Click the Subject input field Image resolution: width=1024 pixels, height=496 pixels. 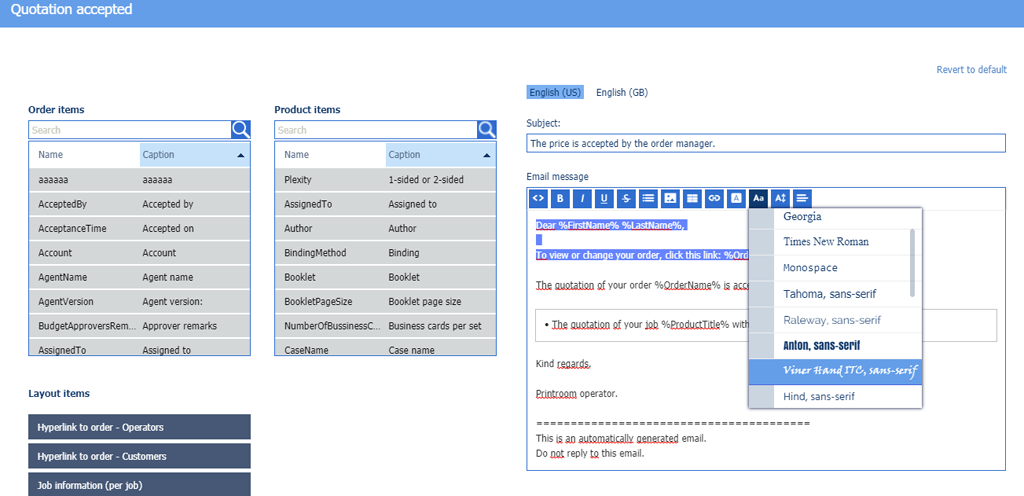click(x=765, y=144)
